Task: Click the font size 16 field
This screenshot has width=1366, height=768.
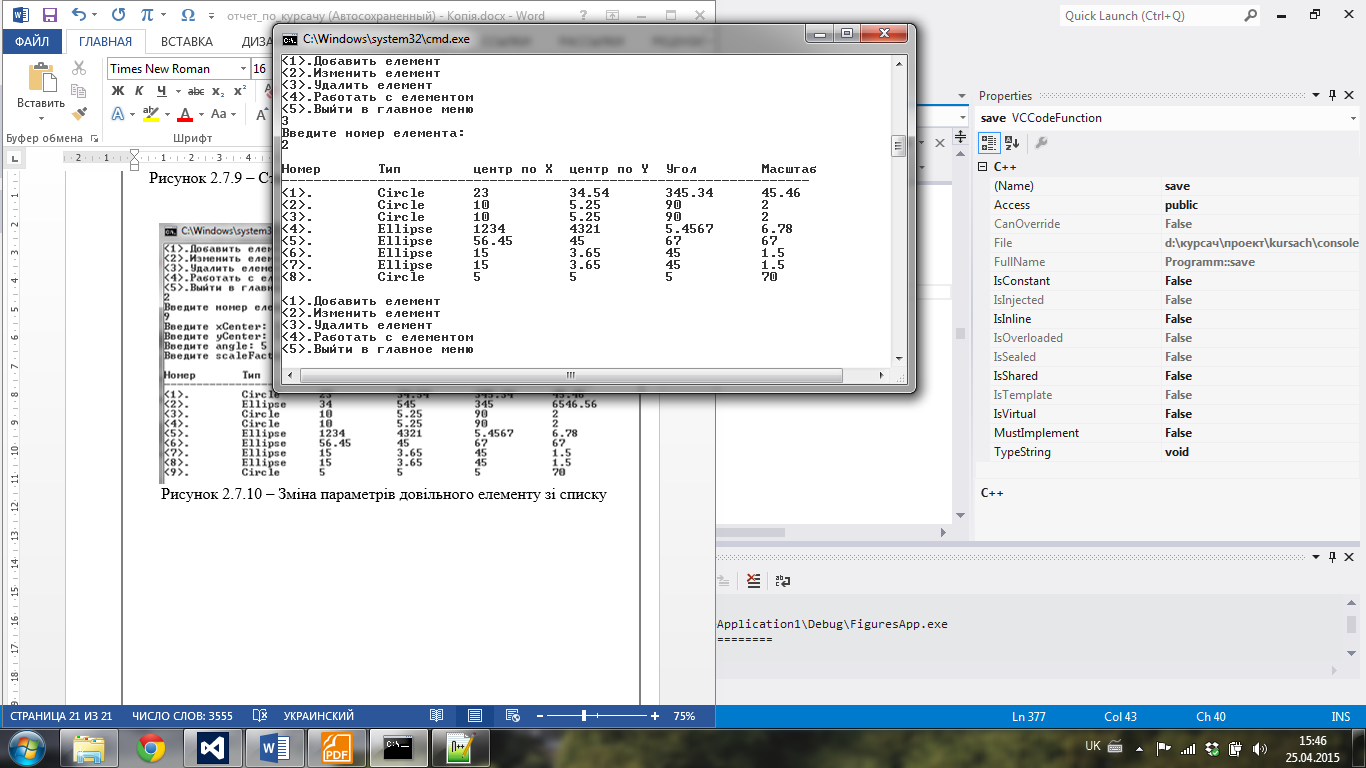Action: [x=259, y=68]
